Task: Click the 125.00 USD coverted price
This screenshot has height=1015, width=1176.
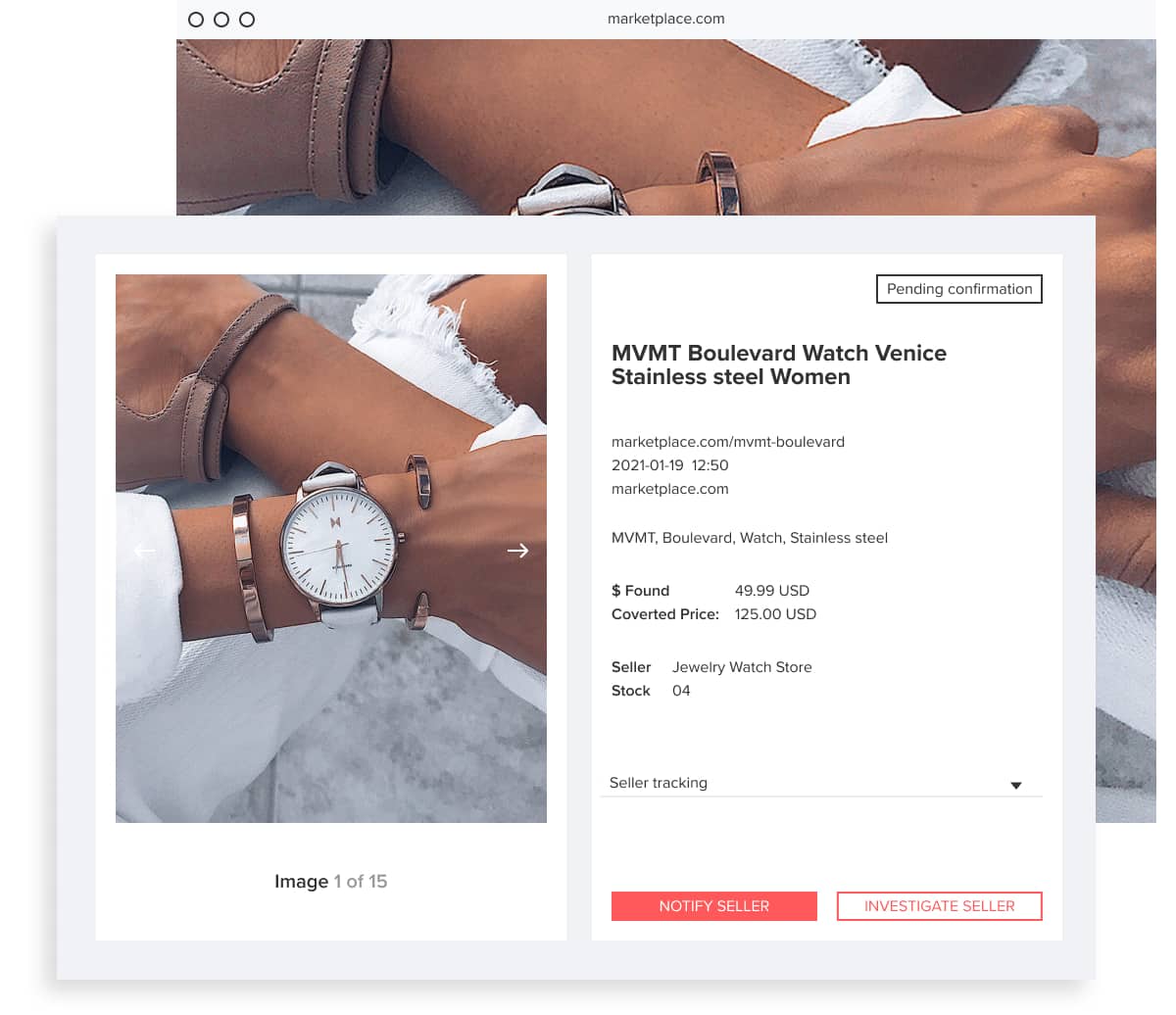Action: tap(775, 614)
